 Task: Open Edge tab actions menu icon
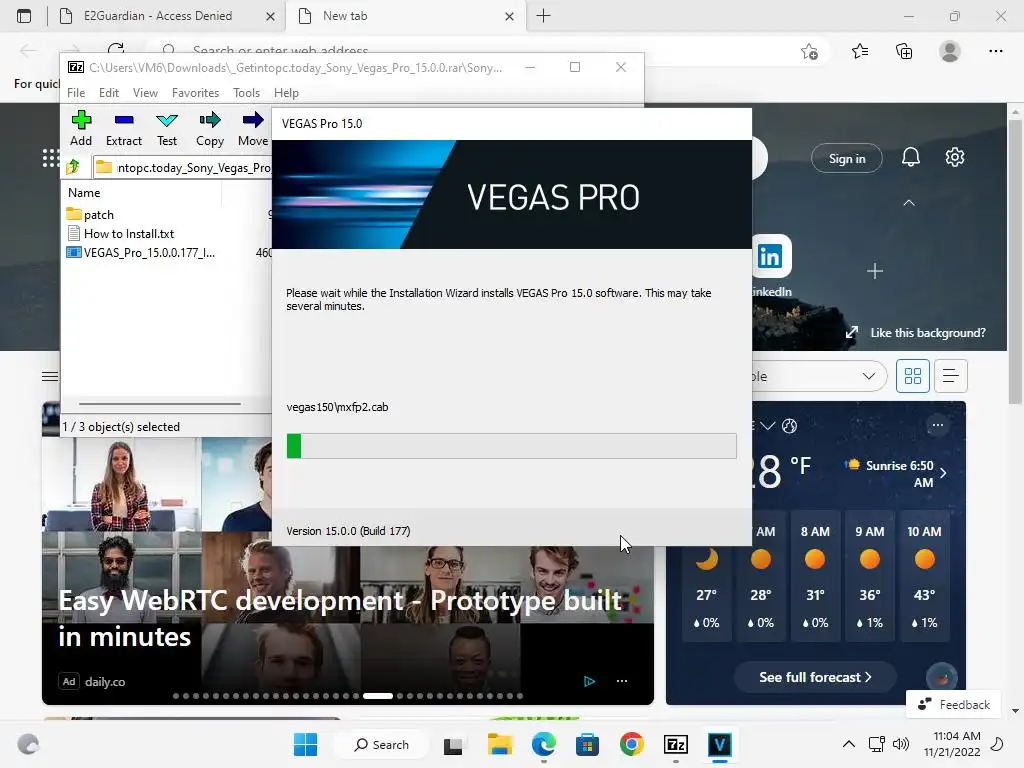click(x=24, y=16)
